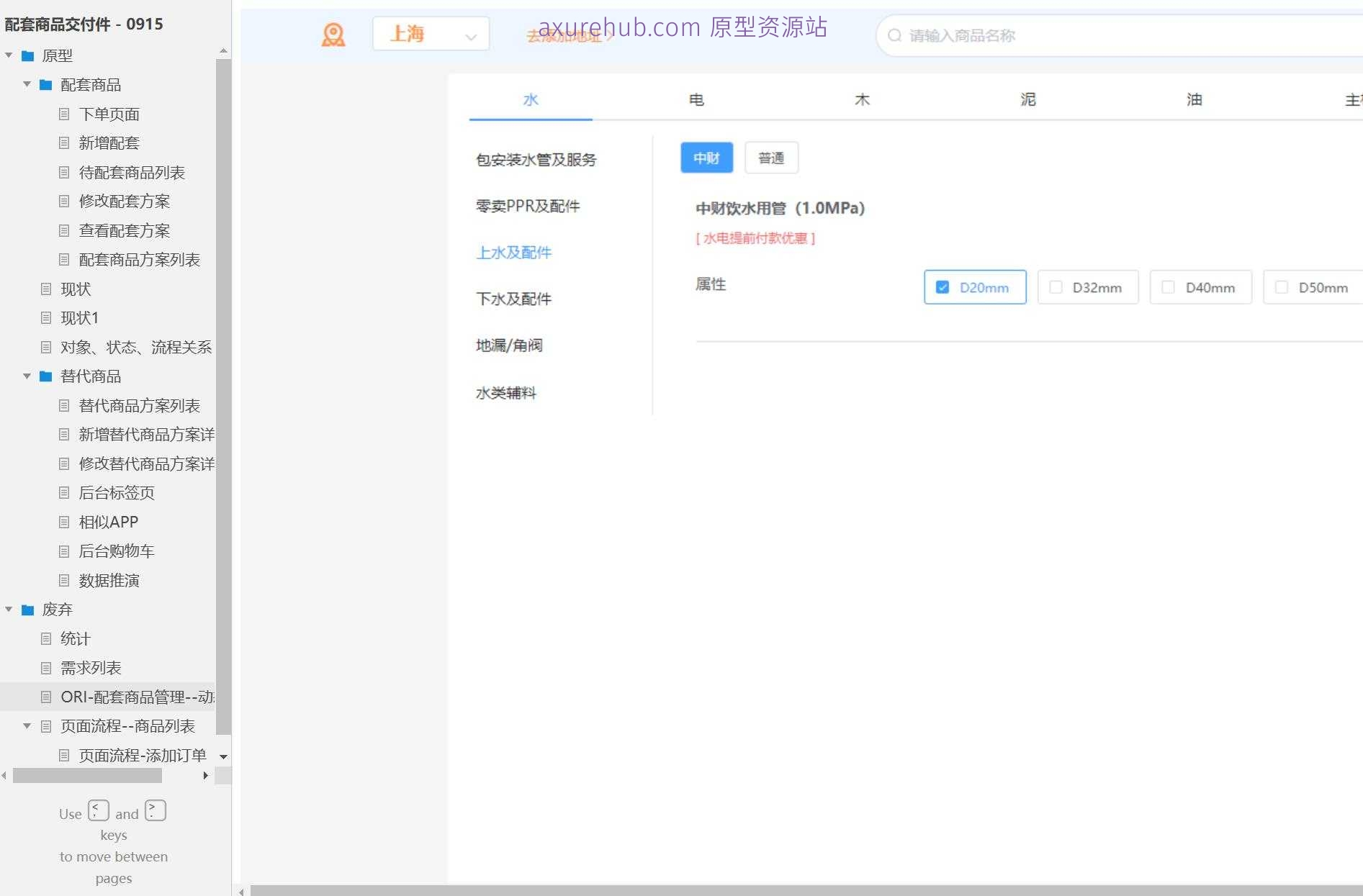This screenshot has height=896, width=1363.
Task: Enable the D32mm checkbox
Action: click(x=1056, y=286)
